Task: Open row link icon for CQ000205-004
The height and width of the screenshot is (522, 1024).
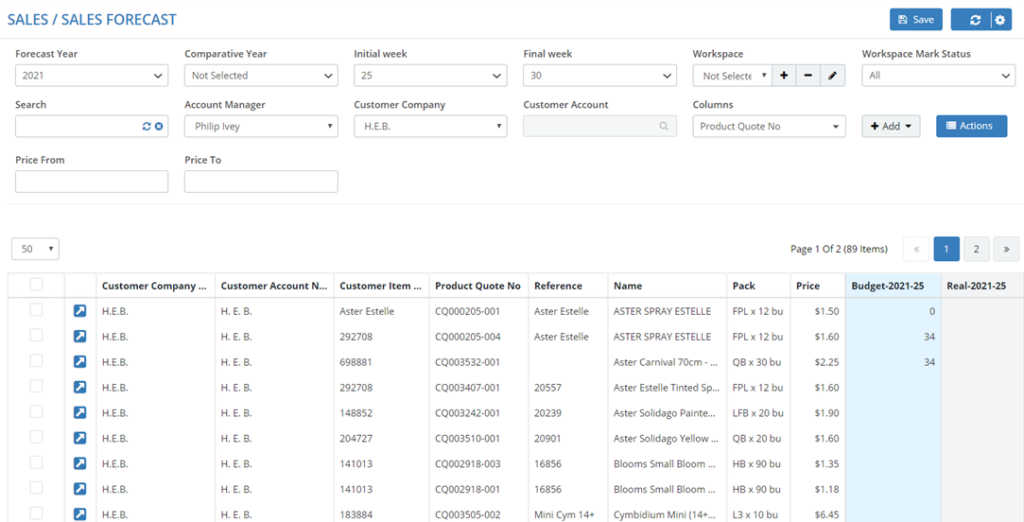Action: click(x=80, y=336)
